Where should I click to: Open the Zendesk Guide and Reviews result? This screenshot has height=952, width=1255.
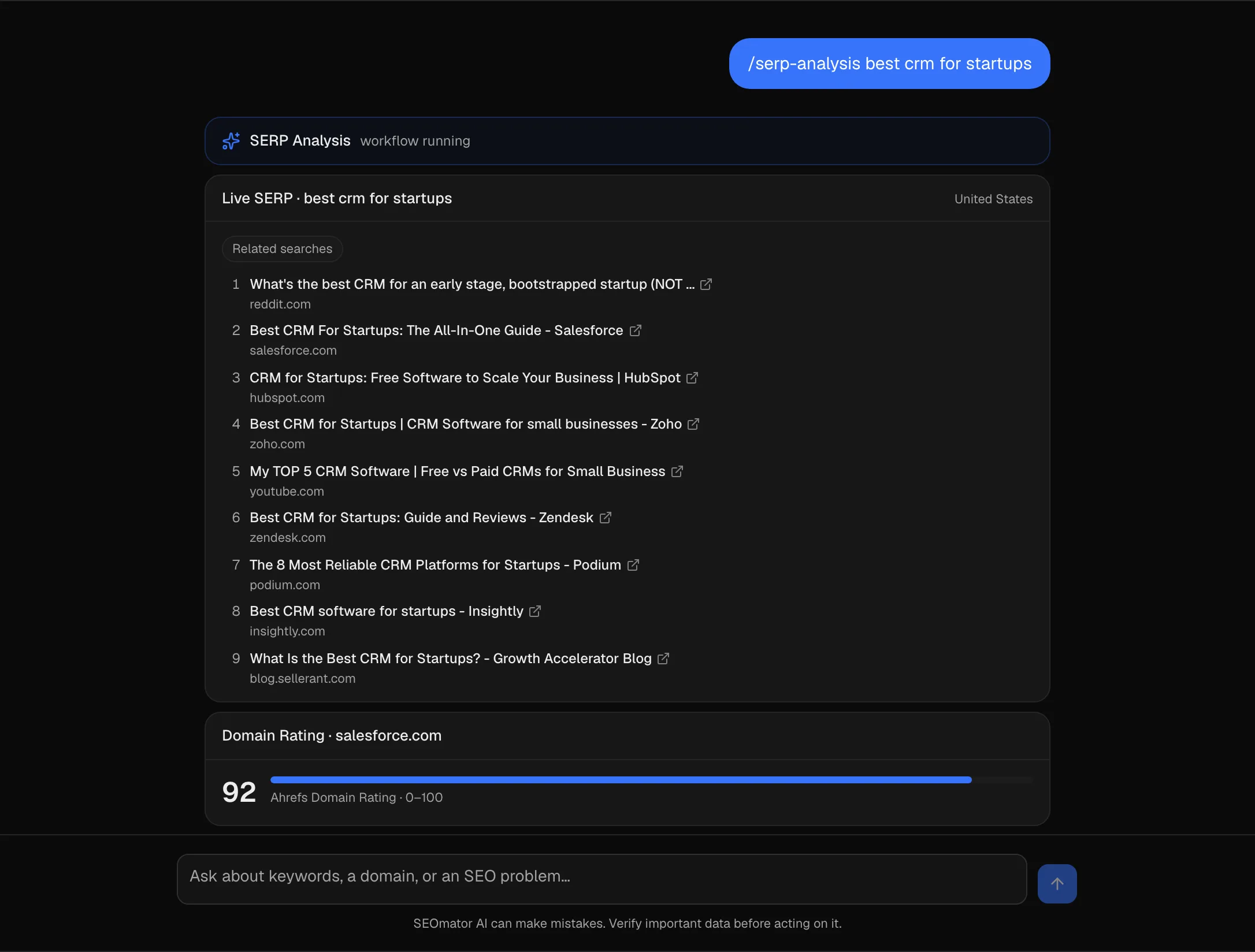click(421, 518)
